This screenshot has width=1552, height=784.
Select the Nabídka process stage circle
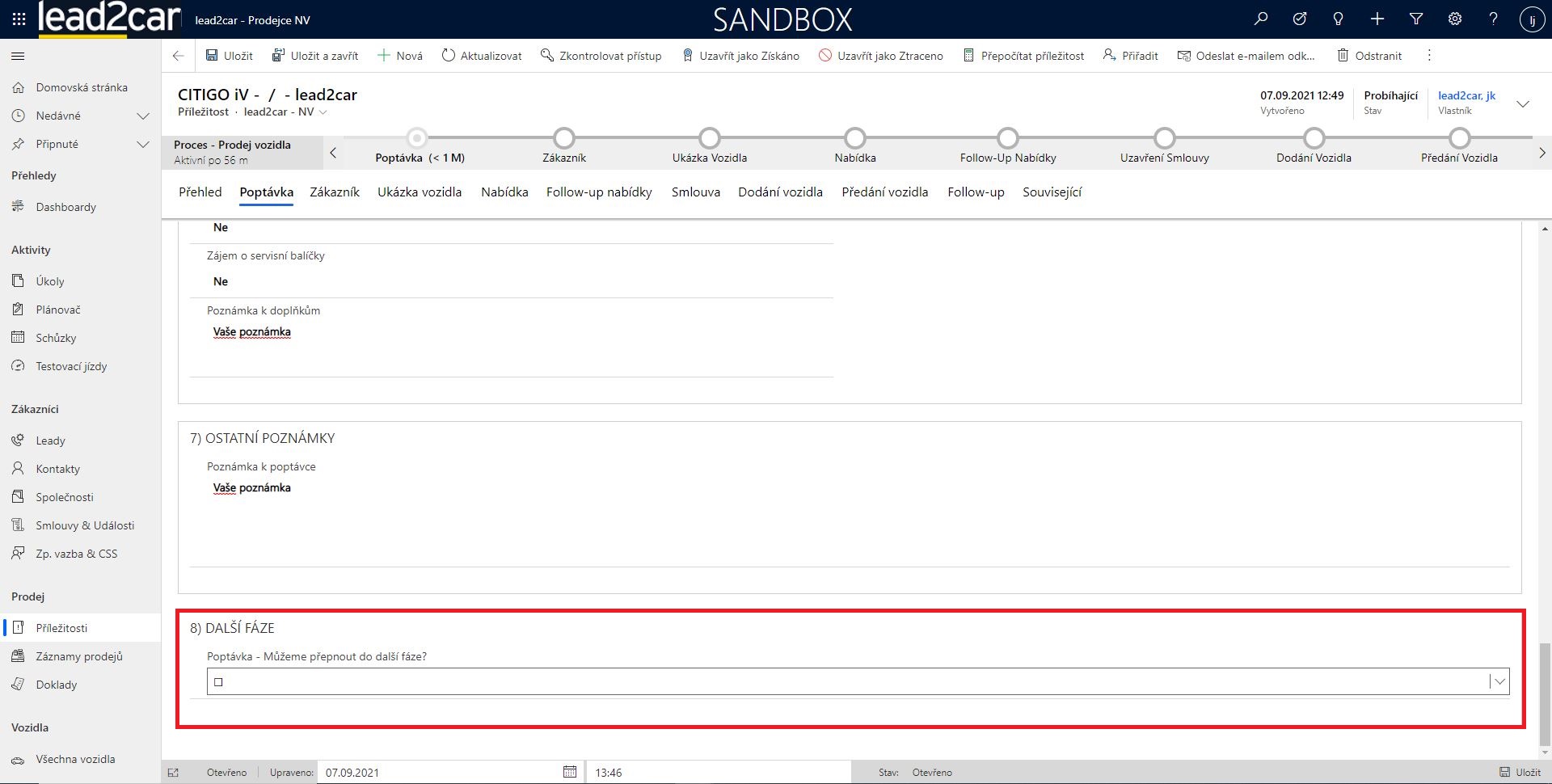[x=854, y=138]
